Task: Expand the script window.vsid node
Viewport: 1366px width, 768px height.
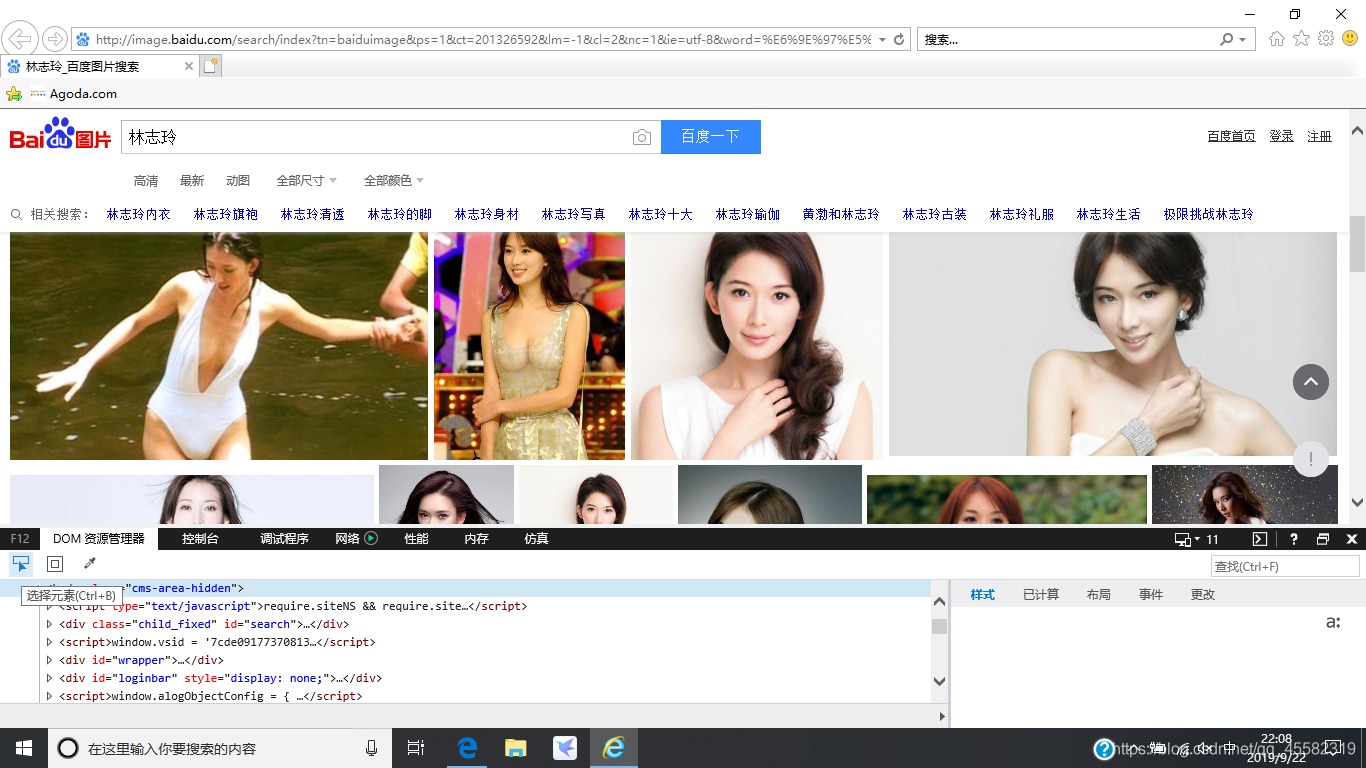Action: [49, 642]
